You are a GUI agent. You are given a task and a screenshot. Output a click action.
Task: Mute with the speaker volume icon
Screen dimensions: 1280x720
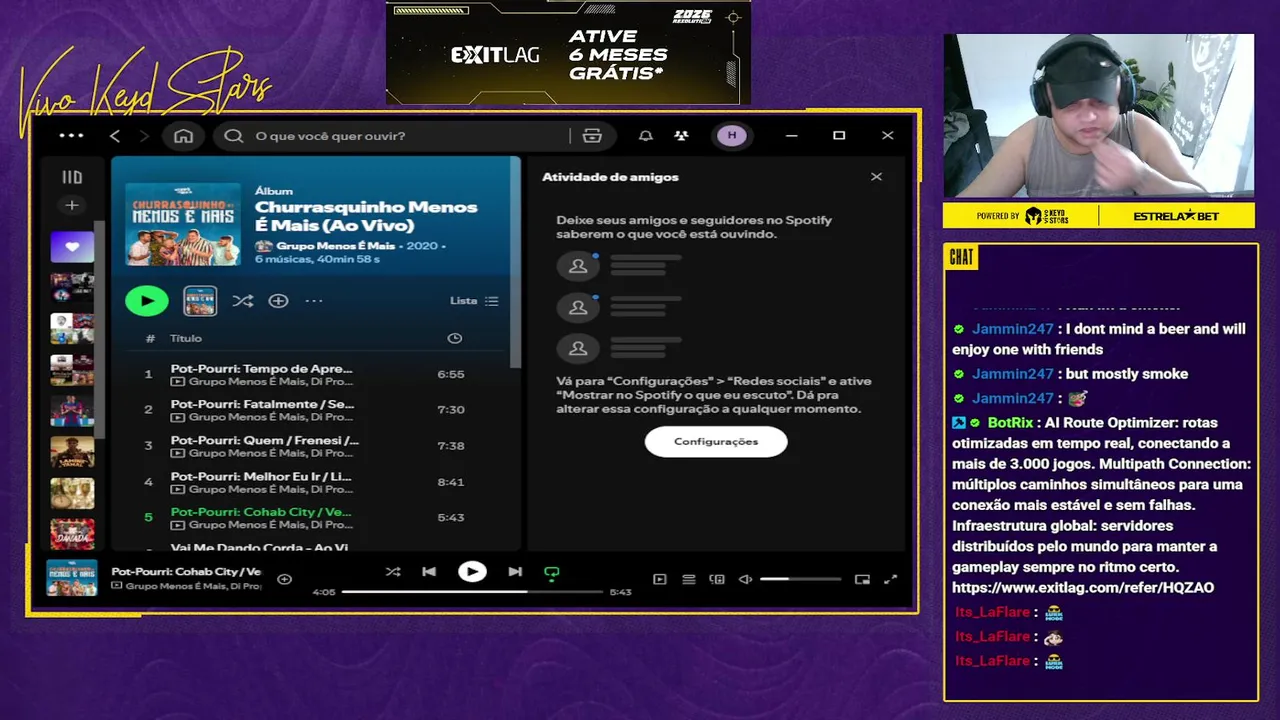[745, 579]
